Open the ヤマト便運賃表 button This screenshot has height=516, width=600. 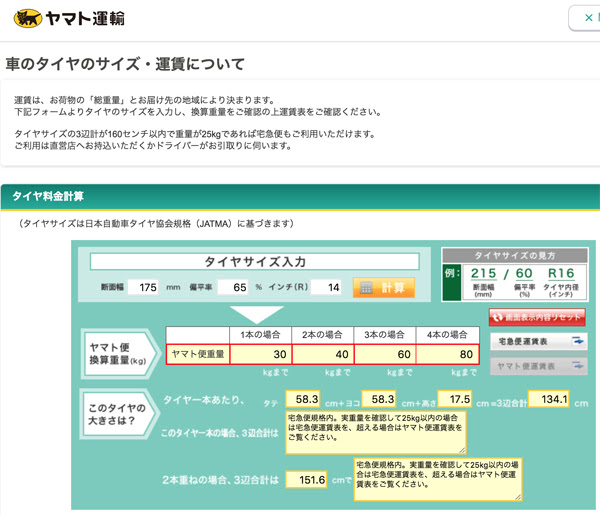click(x=539, y=366)
